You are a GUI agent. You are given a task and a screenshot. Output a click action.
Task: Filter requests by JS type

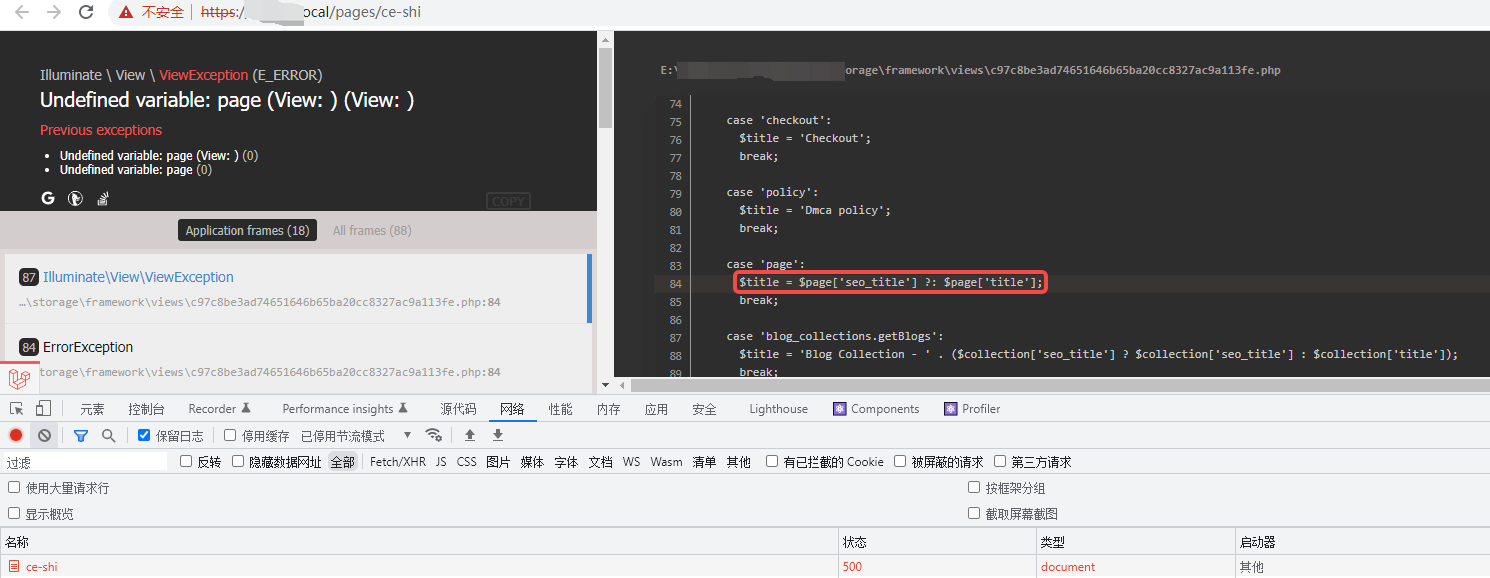[x=441, y=462]
